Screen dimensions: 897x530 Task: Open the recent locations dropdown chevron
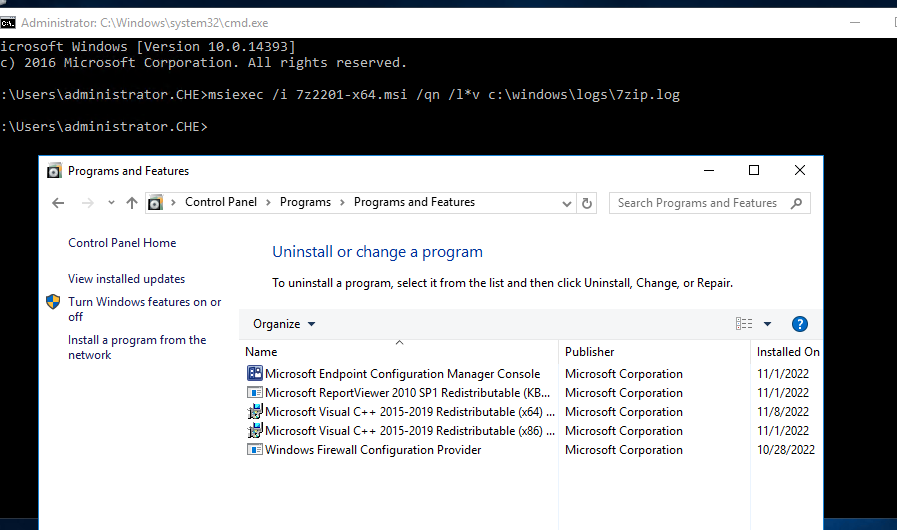[x=111, y=203]
